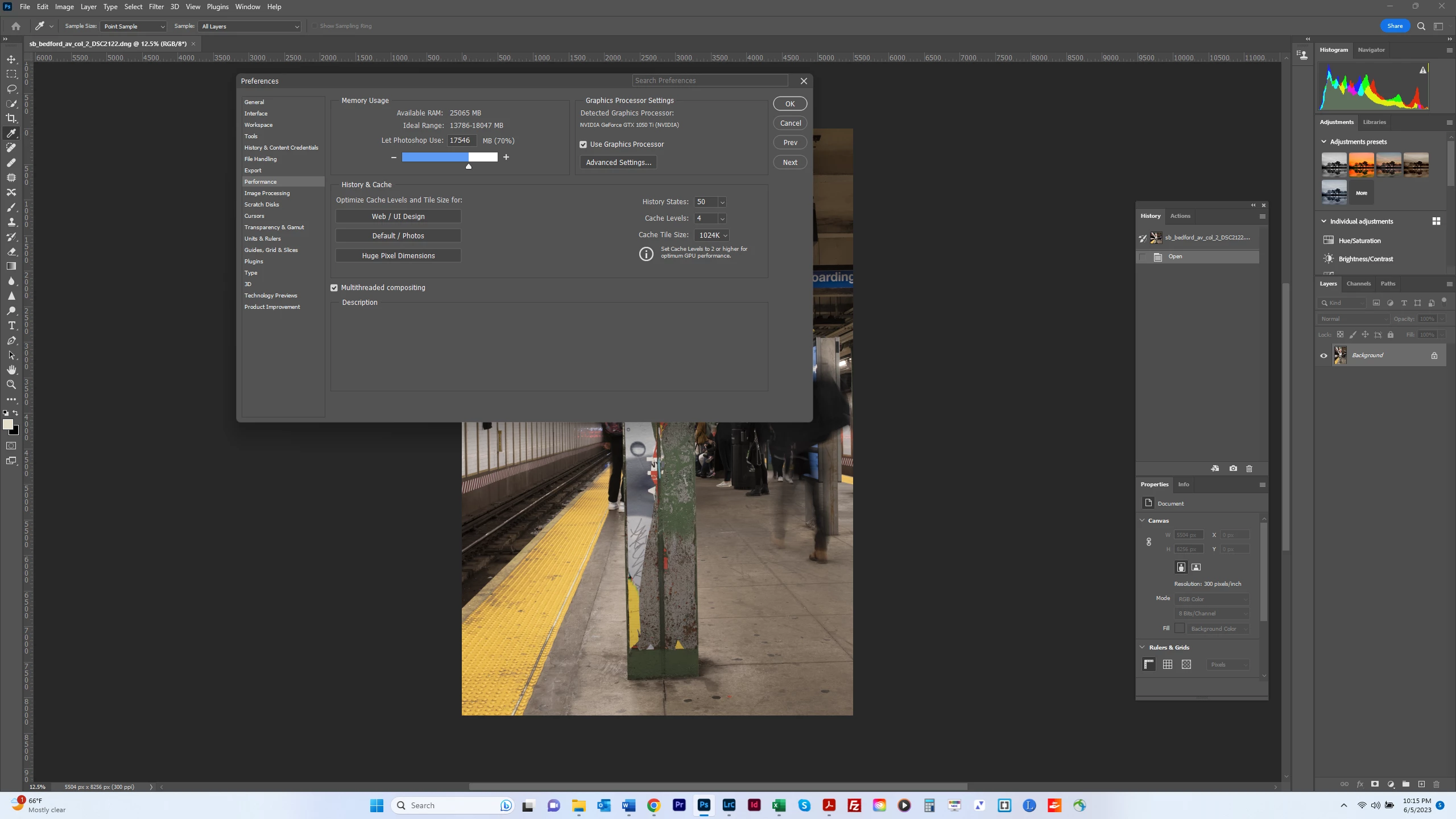Select the Lasso tool

(11, 89)
